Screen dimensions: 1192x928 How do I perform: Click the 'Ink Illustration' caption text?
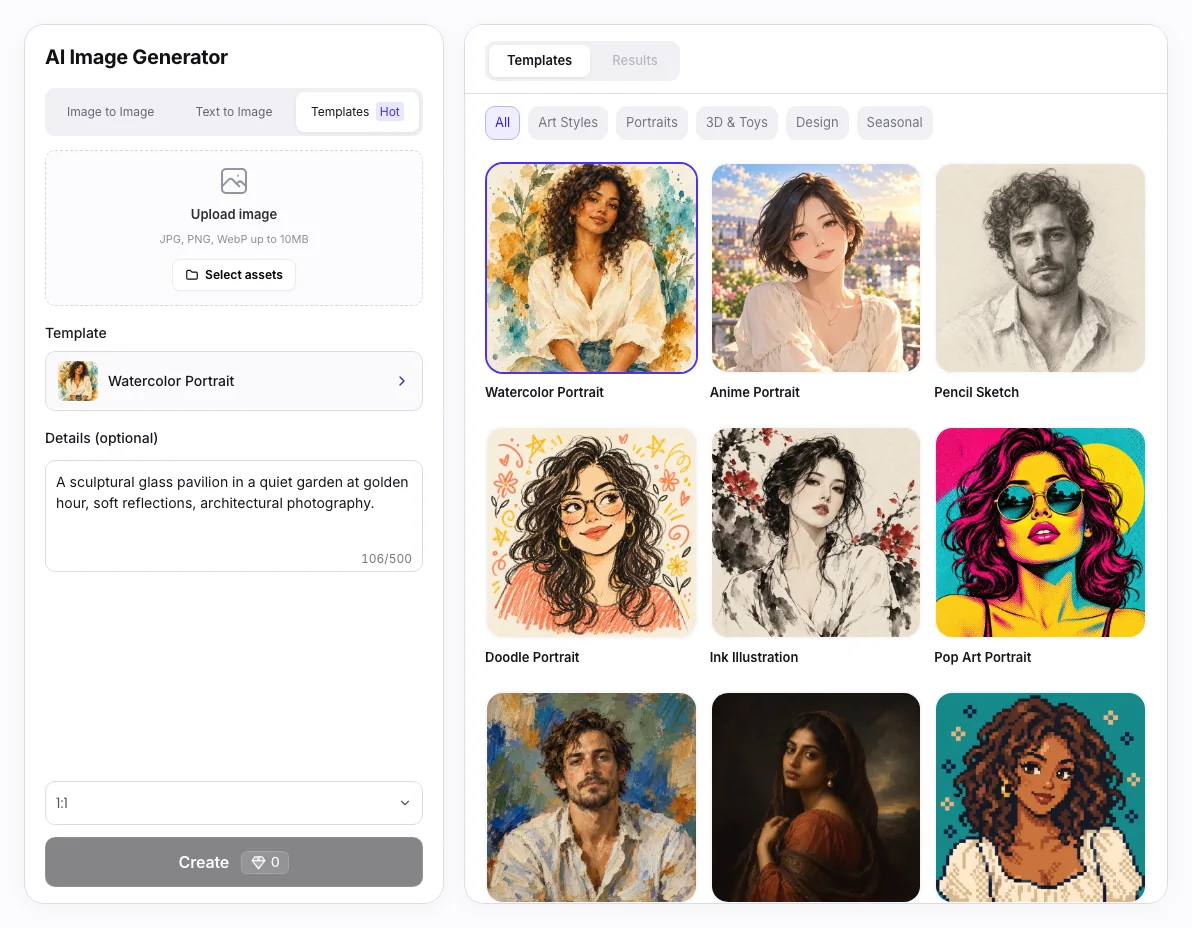point(753,657)
